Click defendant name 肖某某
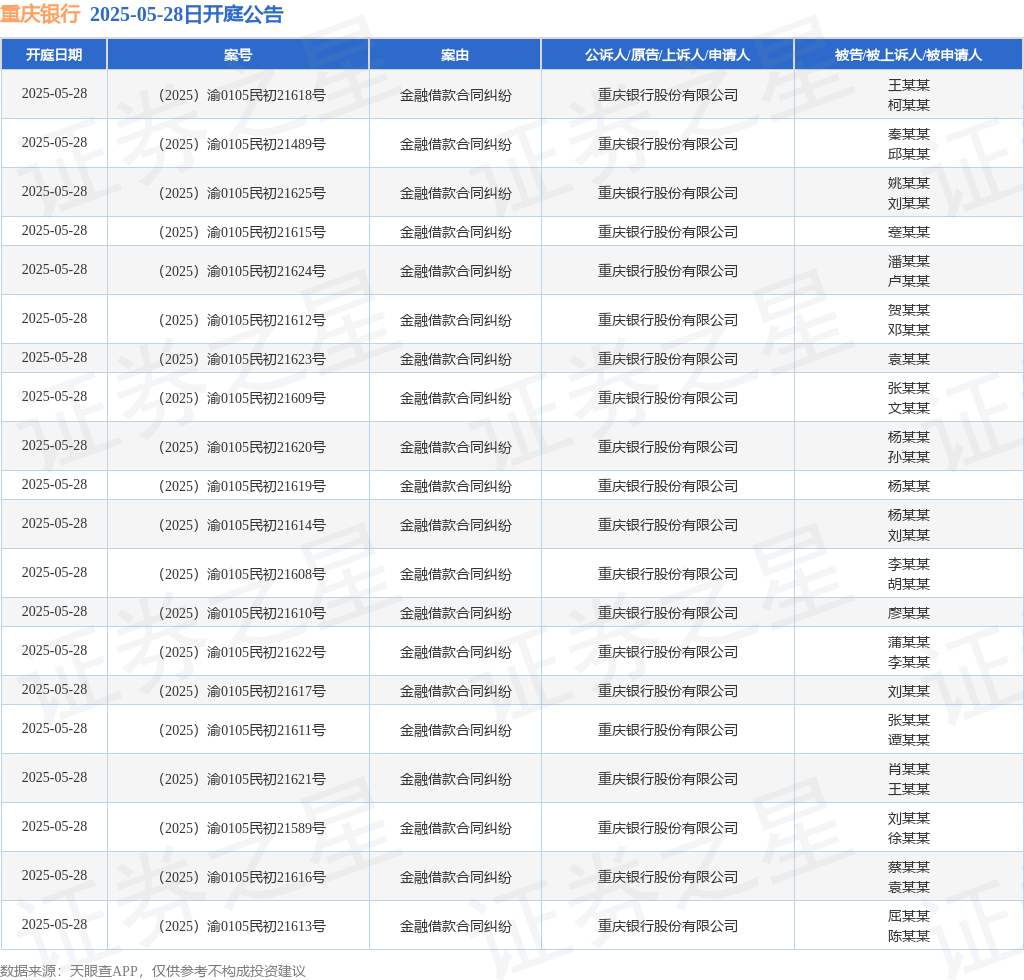 click(x=908, y=770)
